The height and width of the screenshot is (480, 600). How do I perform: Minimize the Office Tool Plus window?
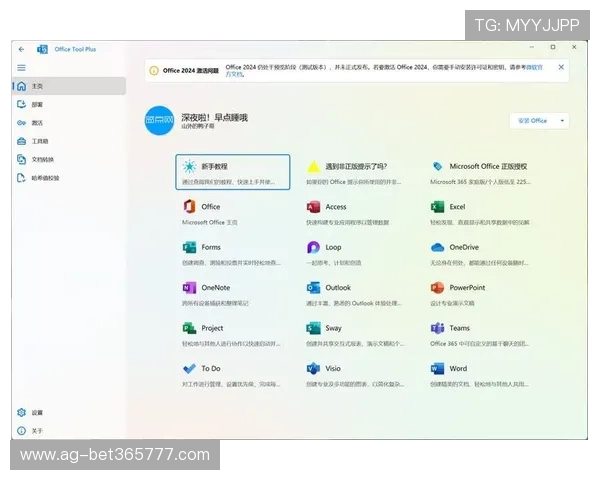pyautogui.click(x=532, y=47)
